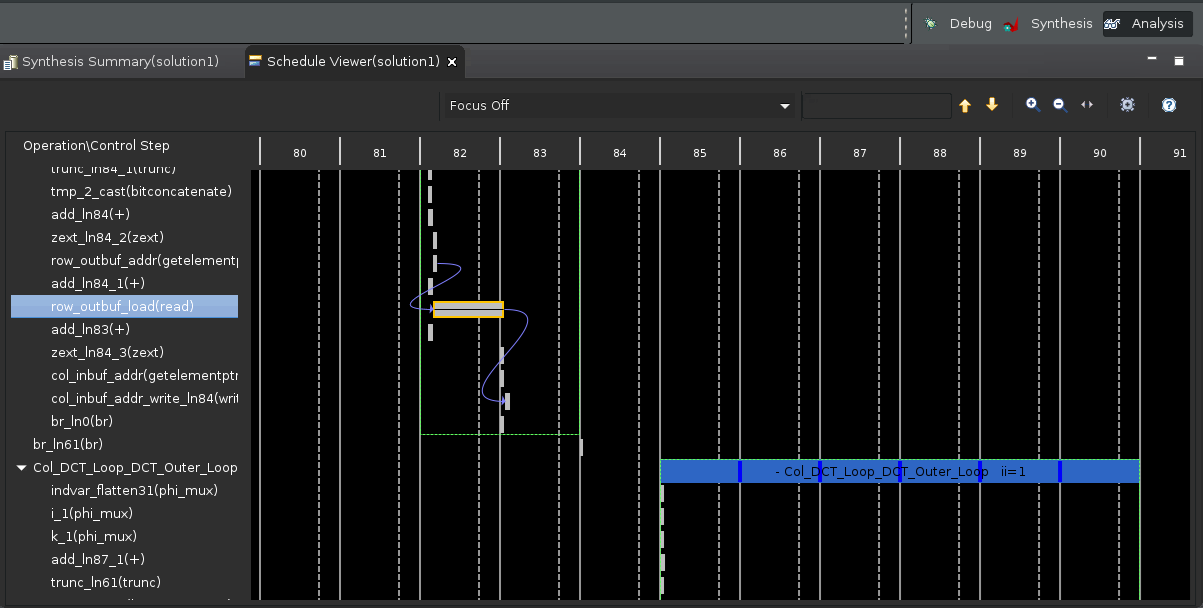This screenshot has height=608, width=1203.
Task: Click the zoom out magnifier icon
Action: [1059, 105]
